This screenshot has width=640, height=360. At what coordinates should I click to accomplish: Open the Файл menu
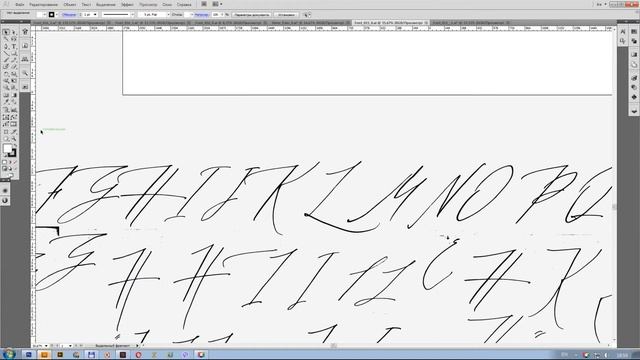(20, 4)
